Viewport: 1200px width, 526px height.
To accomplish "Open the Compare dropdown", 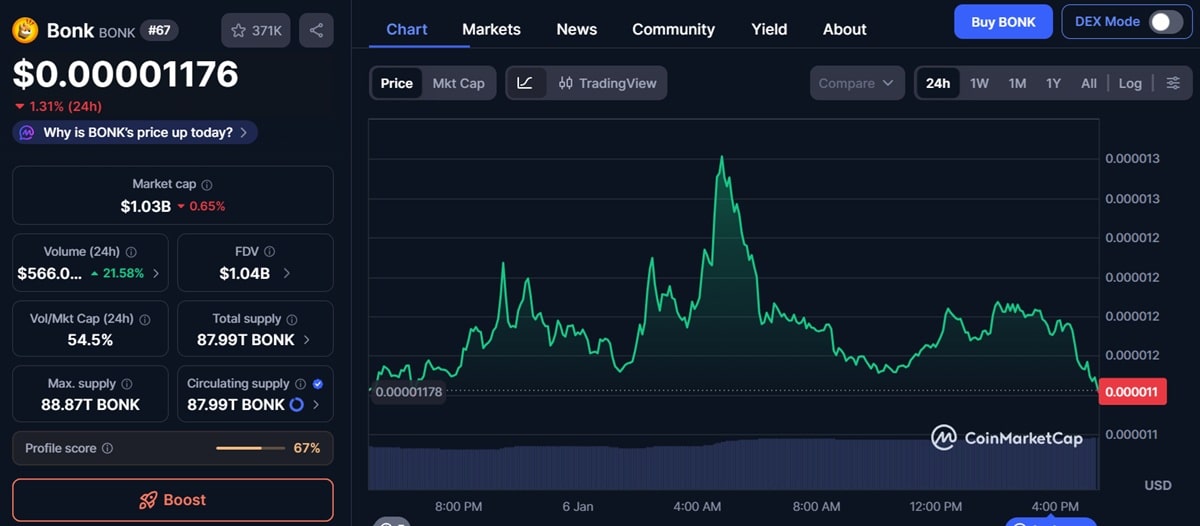I will (x=857, y=83).
